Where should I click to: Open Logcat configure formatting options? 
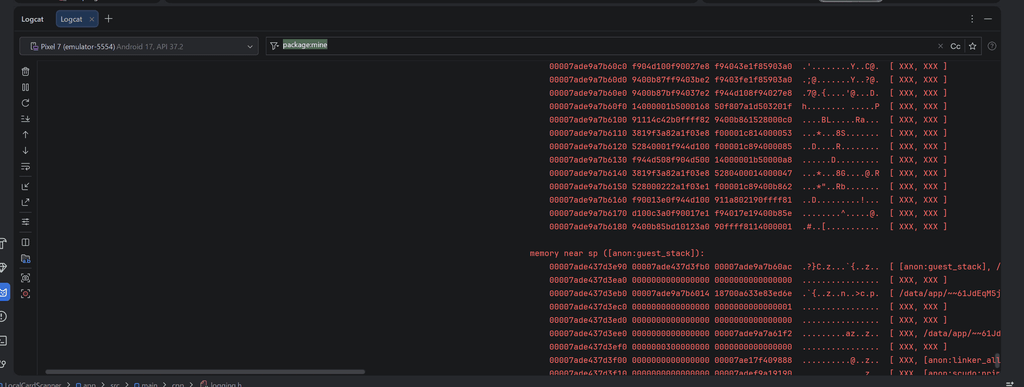pos(25,222)
